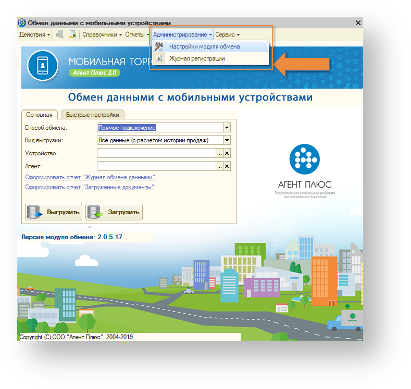Viewport: 411px width, 389px height.
Task: Open the Отчеты menu
Action: point(137,34)
